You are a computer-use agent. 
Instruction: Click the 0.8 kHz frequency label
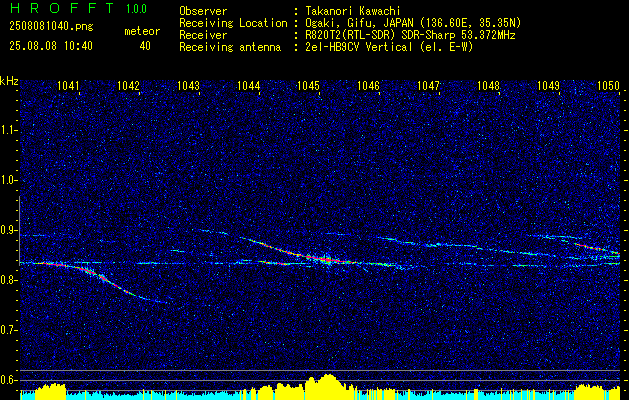pos(8,280)
